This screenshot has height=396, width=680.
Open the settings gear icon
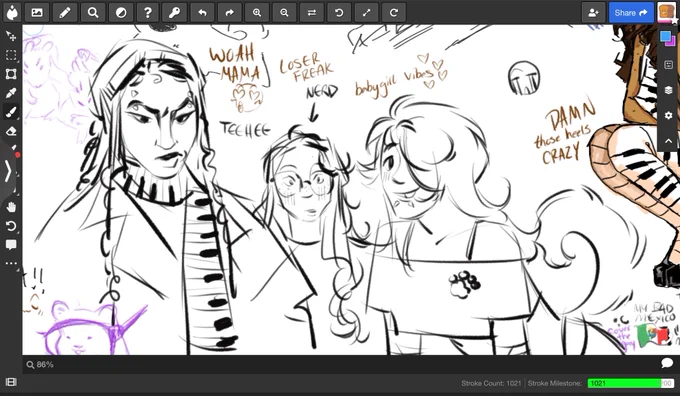(x=668, y=115)
